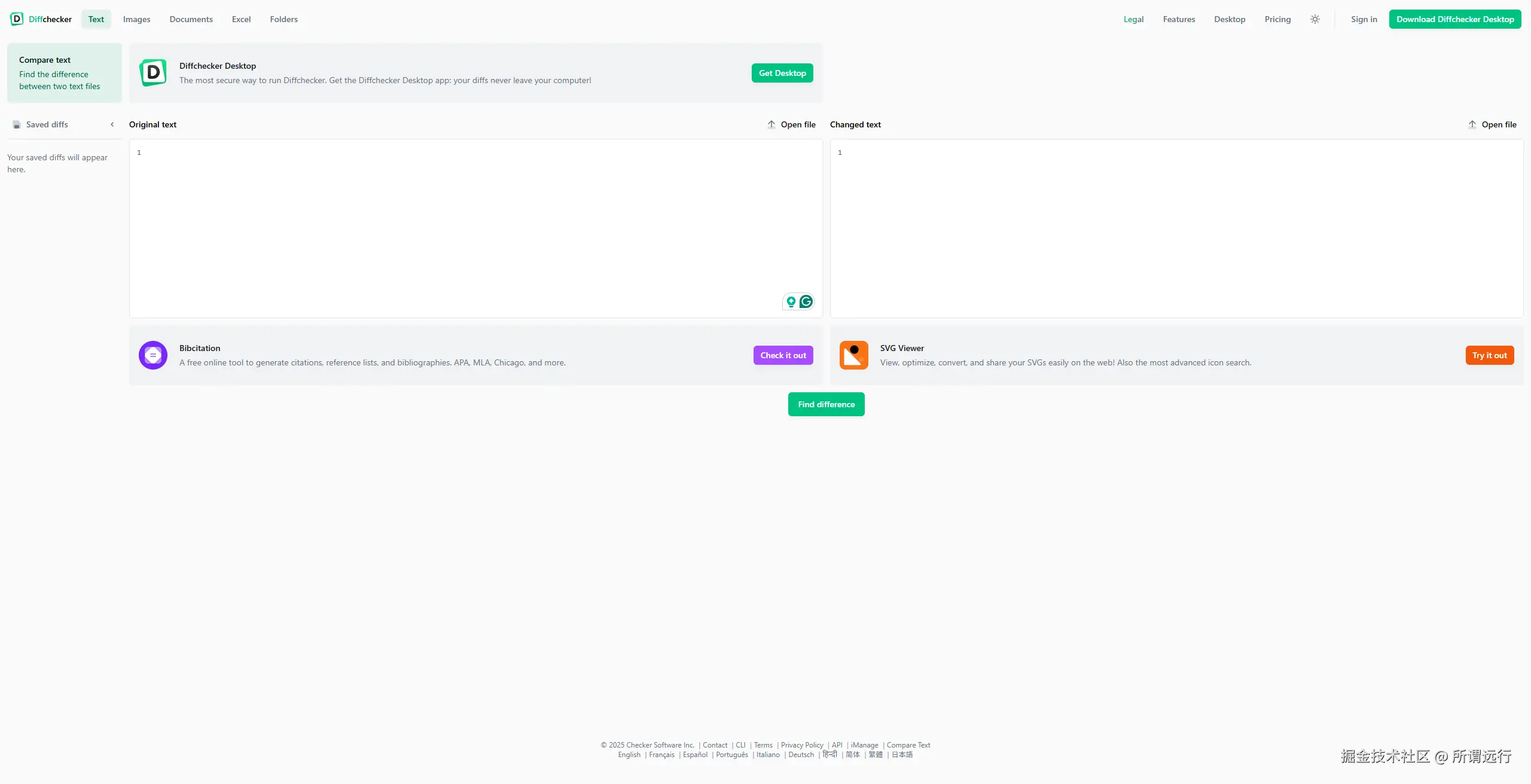Screen dimensions: 1531x784
Task: Click the Diffchecker Desktop banner logo
Action: [x=153, y=73]
